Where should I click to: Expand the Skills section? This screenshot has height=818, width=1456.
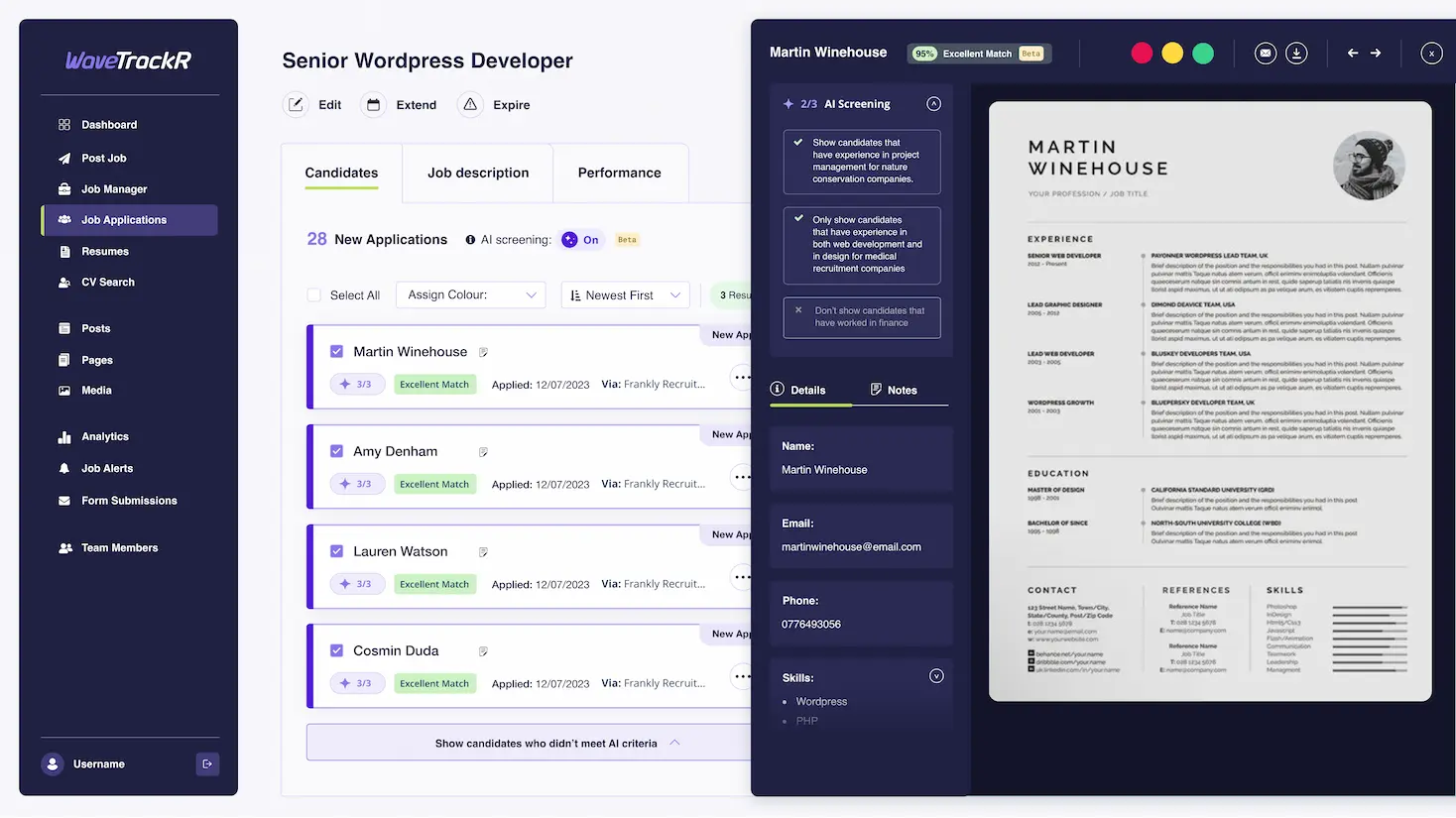coord(935,675)
